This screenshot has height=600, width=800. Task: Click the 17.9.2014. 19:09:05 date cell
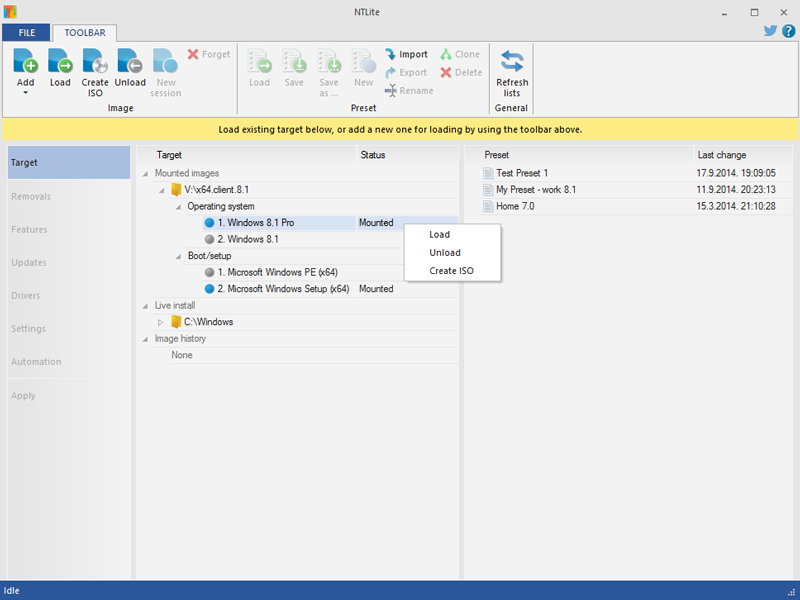coord(736,173)
